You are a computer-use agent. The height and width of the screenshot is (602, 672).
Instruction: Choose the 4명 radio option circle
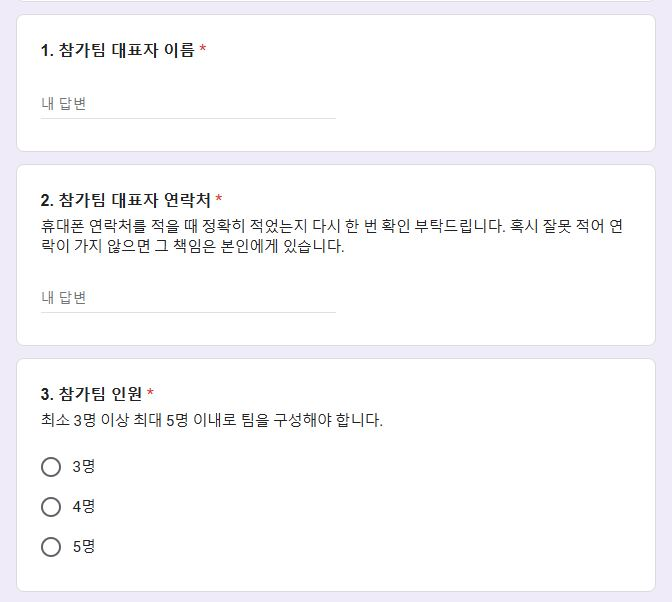click(51, 507)
